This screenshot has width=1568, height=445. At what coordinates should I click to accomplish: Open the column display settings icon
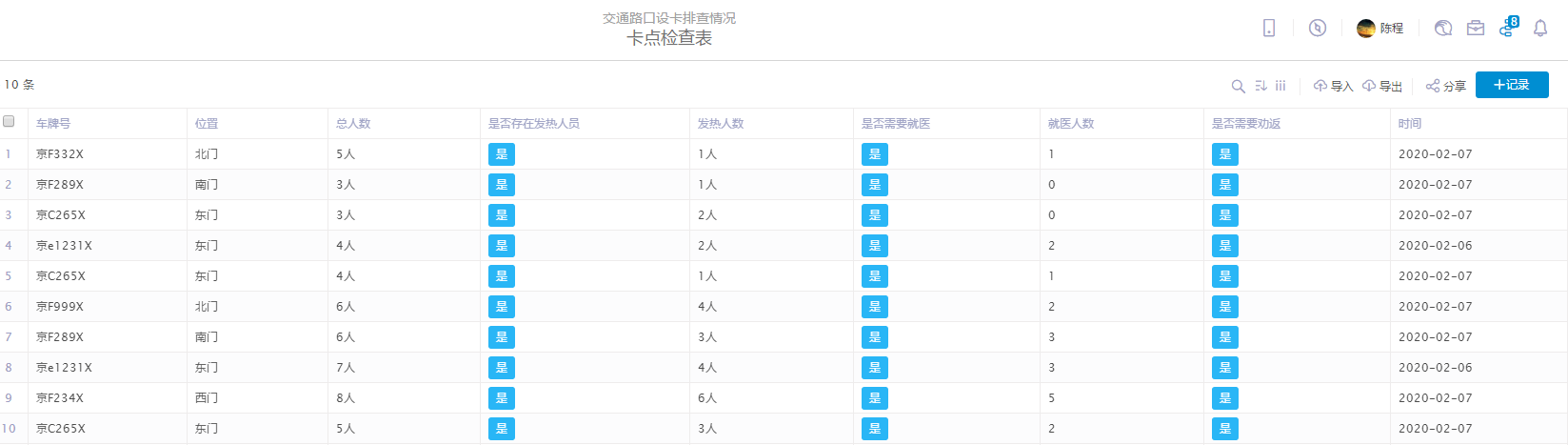[x=1281, y=86]
